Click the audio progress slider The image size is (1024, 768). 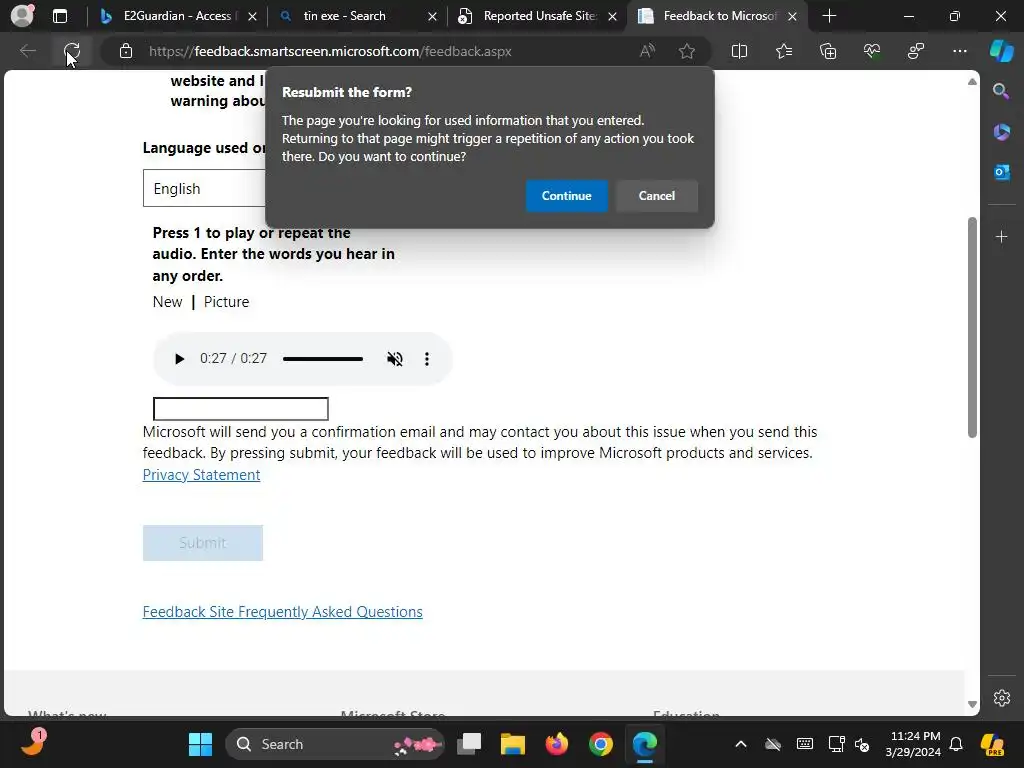(x=323, y=359)
